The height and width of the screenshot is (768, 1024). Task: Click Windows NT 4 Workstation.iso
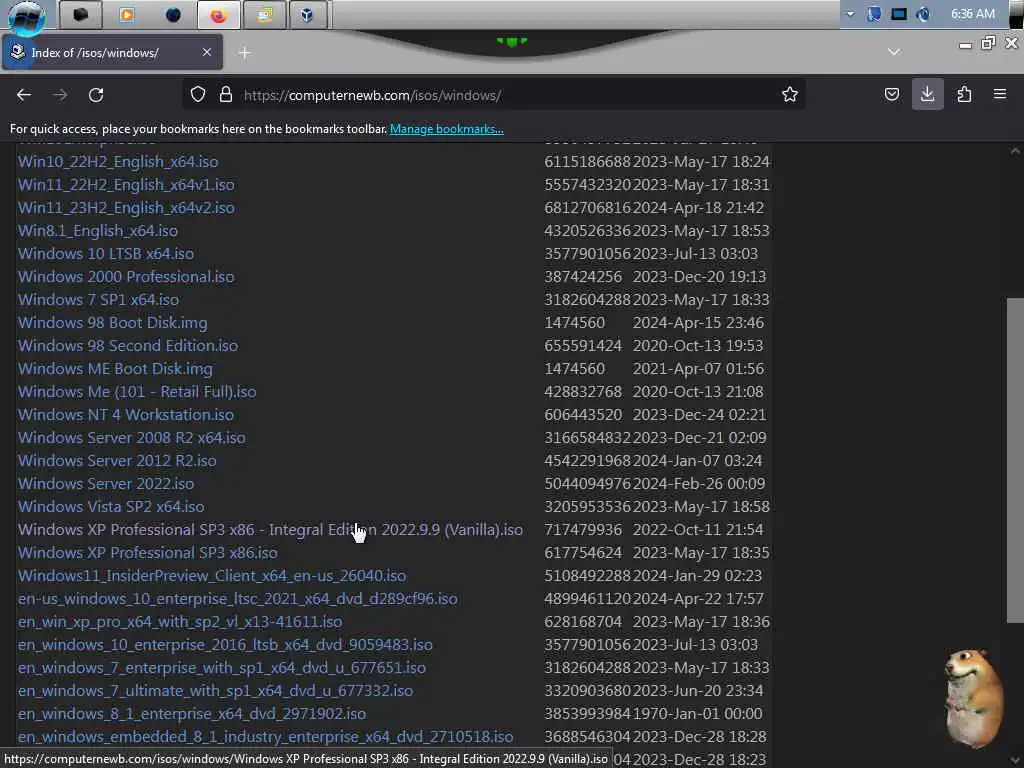[126, 414]
